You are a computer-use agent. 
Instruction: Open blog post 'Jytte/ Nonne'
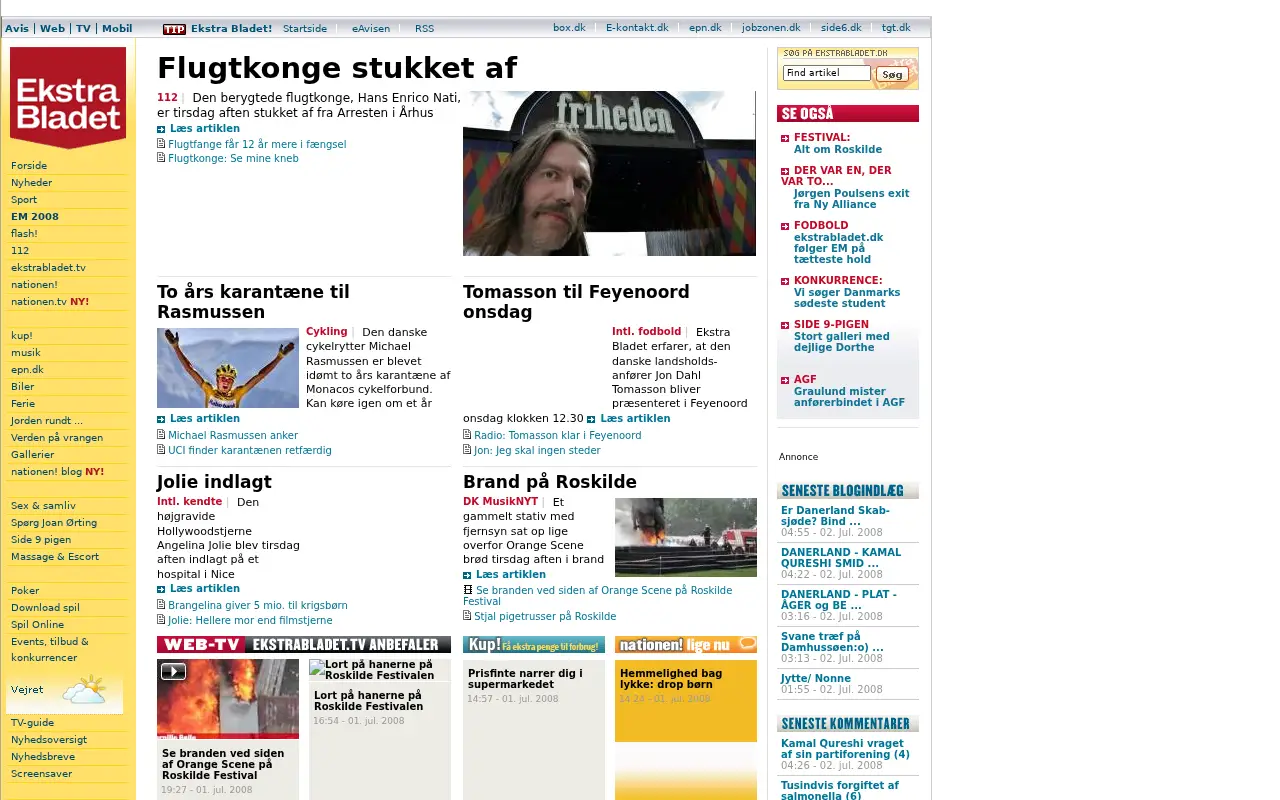[x=816, y=678]
